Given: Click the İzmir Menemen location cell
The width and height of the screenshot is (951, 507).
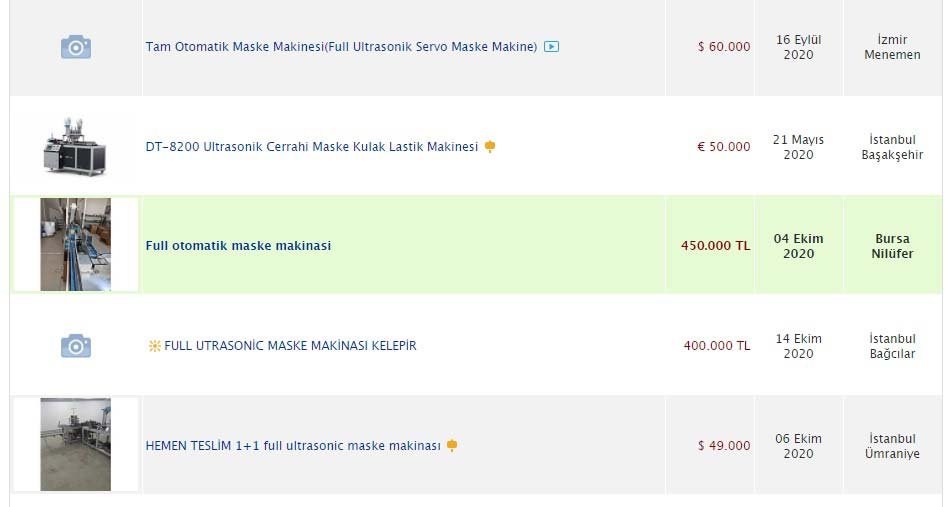Looking at the screenshot, I should click(892, 47).
